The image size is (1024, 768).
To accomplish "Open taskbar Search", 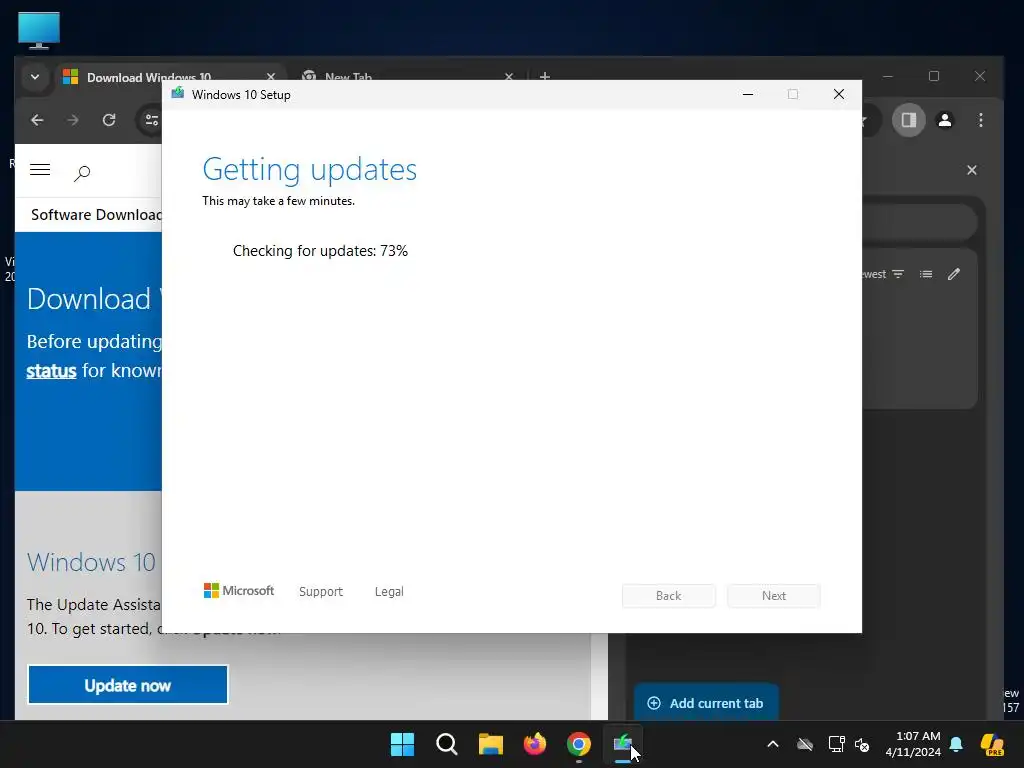I will click(x=447, y=744).
